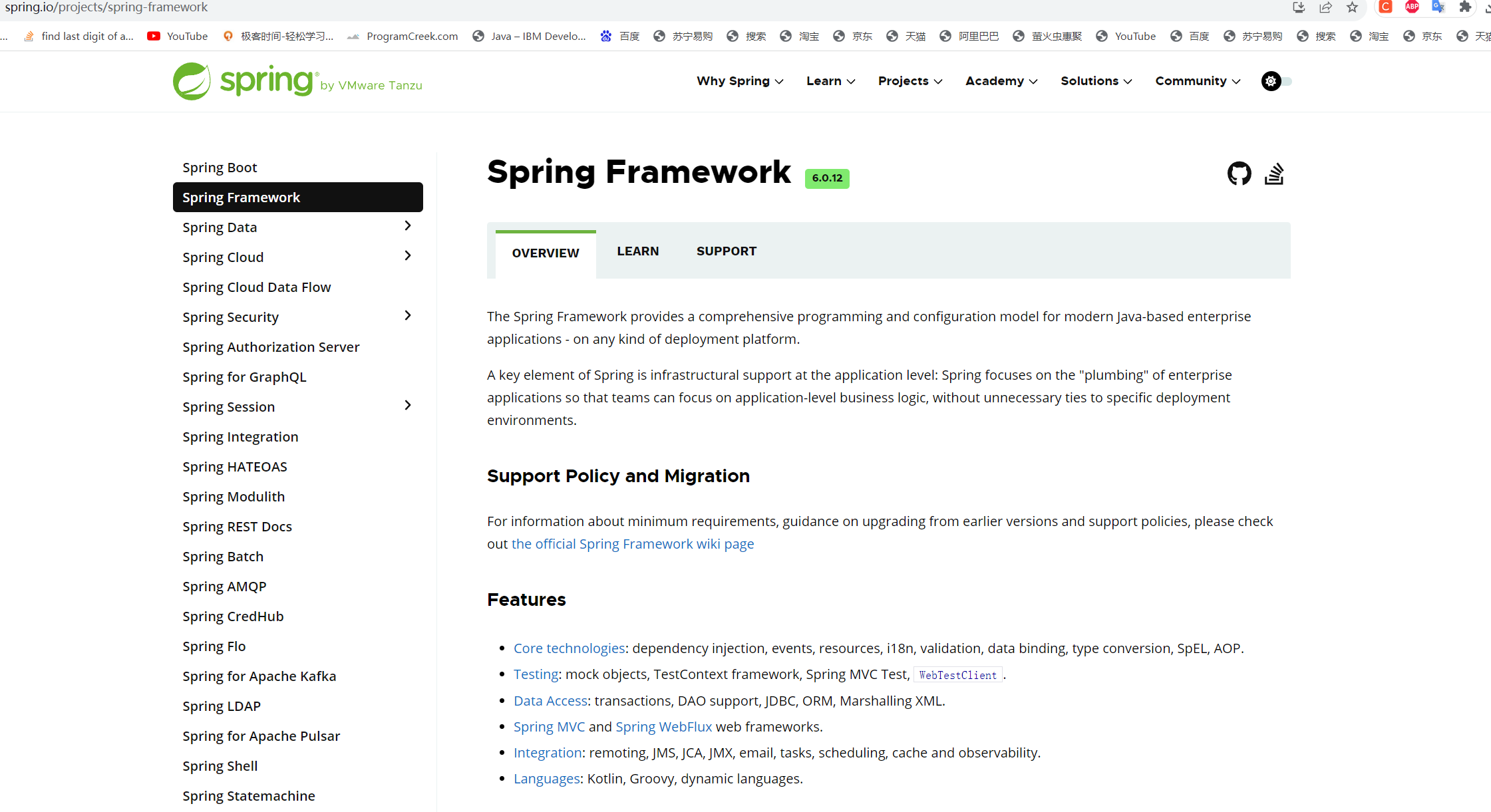1491x812 pixels.
Task: Click the Spring leaf logo
Action: (192, 81)
